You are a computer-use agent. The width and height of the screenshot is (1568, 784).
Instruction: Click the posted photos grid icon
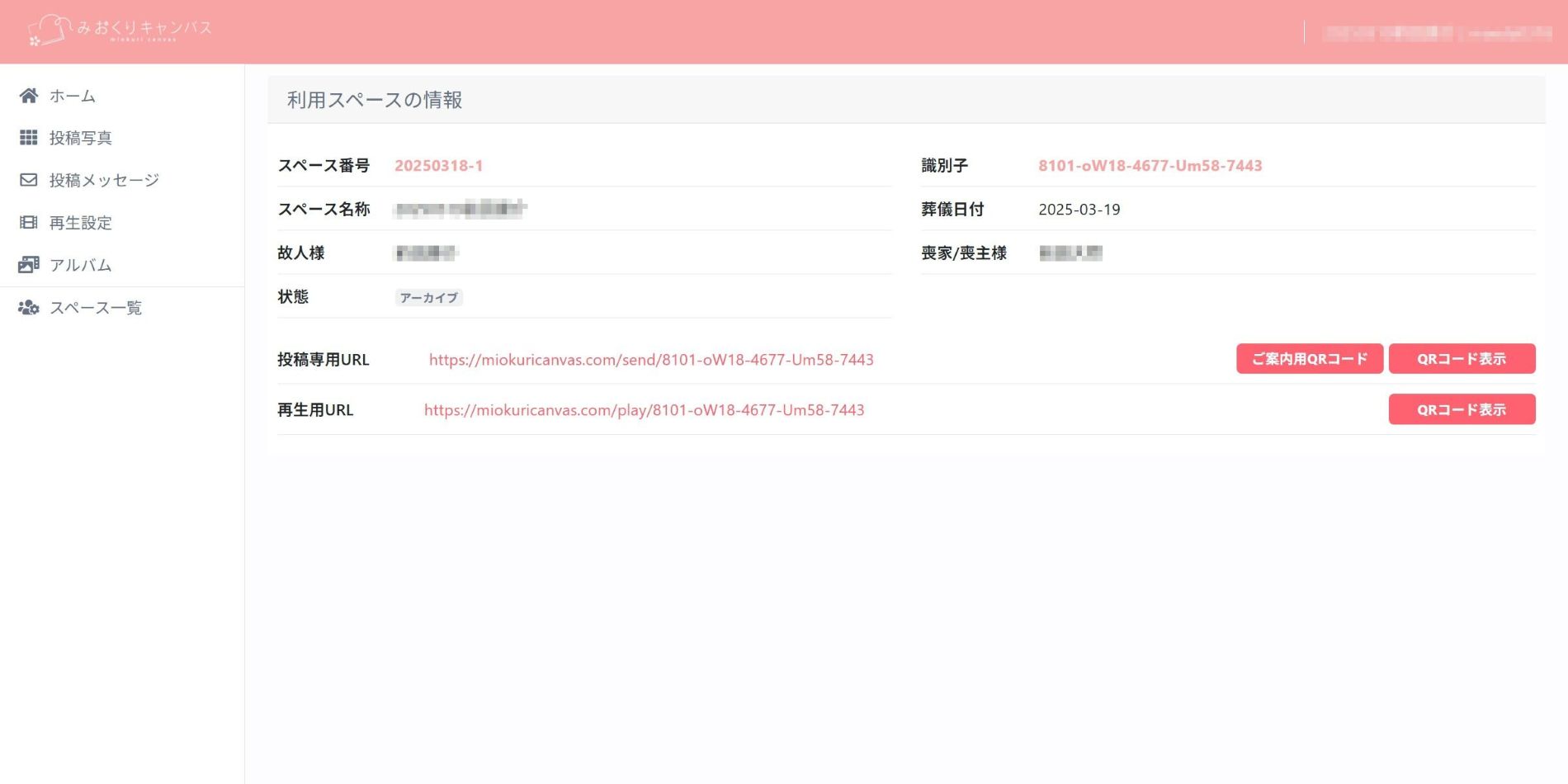(x=29, y=138)
